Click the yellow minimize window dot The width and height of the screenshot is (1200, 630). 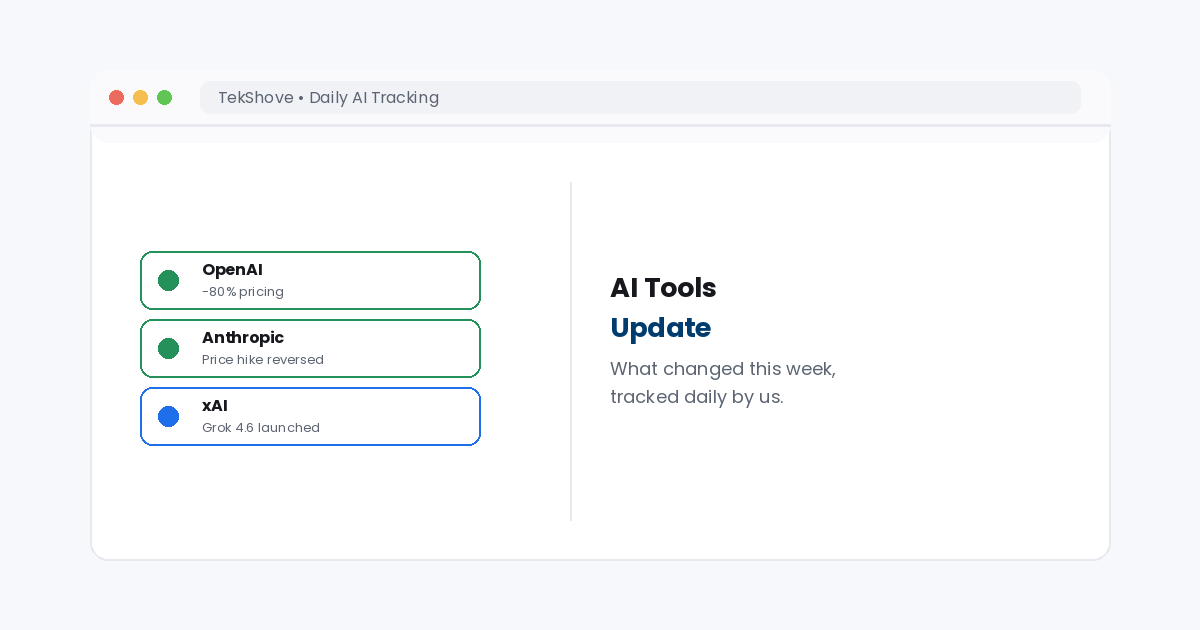pyautogui.click(x=140, y=97)
